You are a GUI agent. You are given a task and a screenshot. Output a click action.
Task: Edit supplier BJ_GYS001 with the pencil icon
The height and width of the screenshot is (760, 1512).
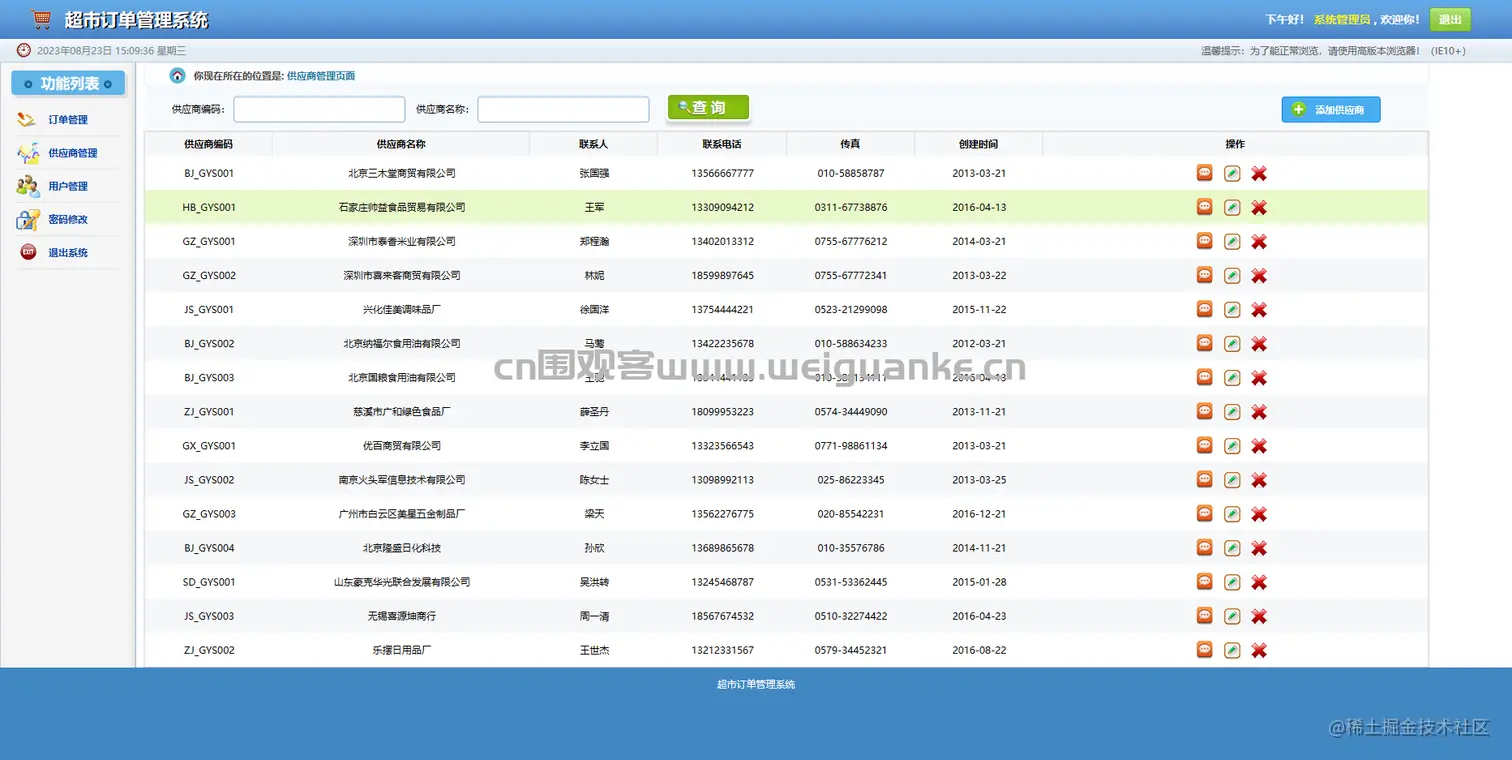pyautogui.click(x=1232, y=173)
